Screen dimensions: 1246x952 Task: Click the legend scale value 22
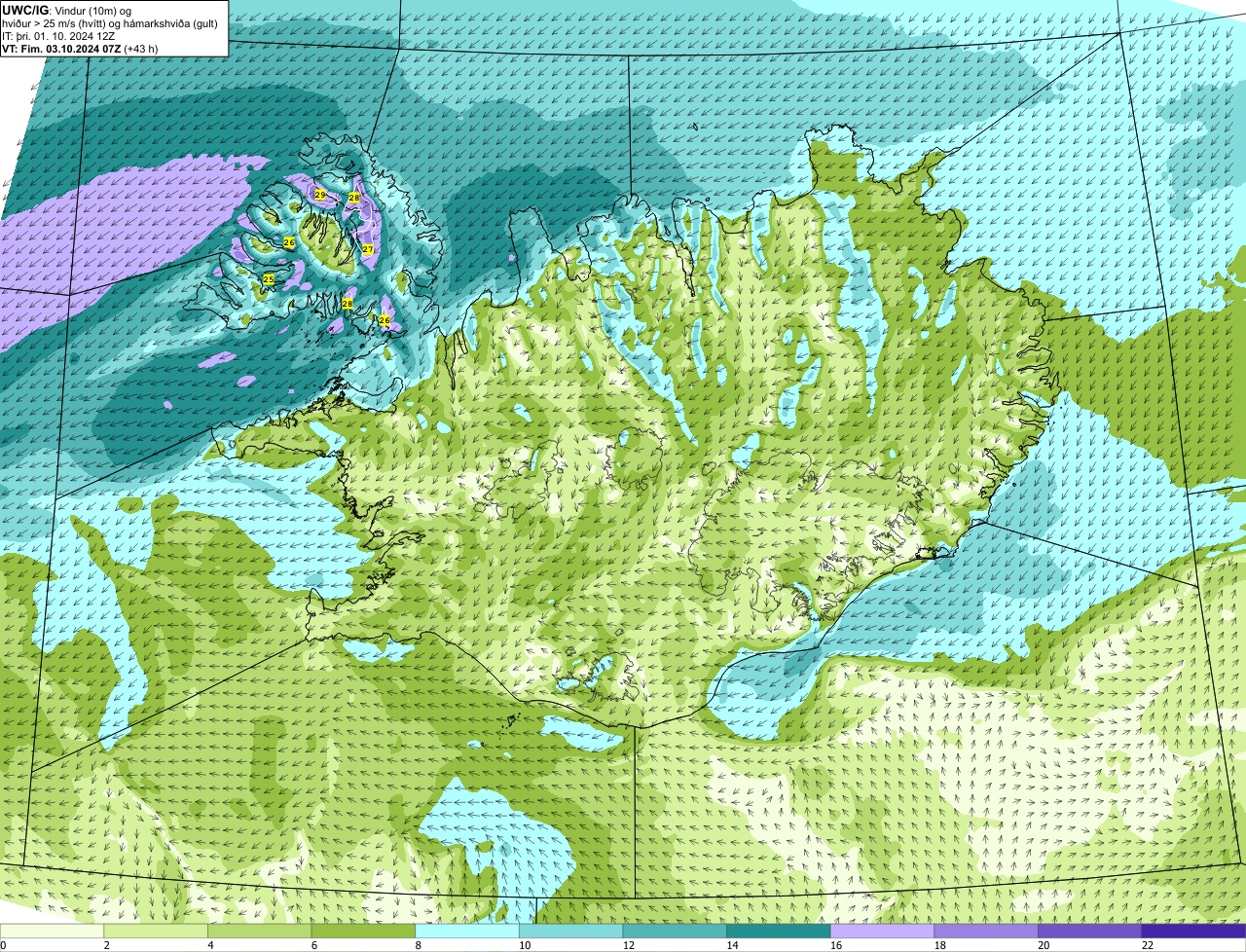coord(1148,945)
